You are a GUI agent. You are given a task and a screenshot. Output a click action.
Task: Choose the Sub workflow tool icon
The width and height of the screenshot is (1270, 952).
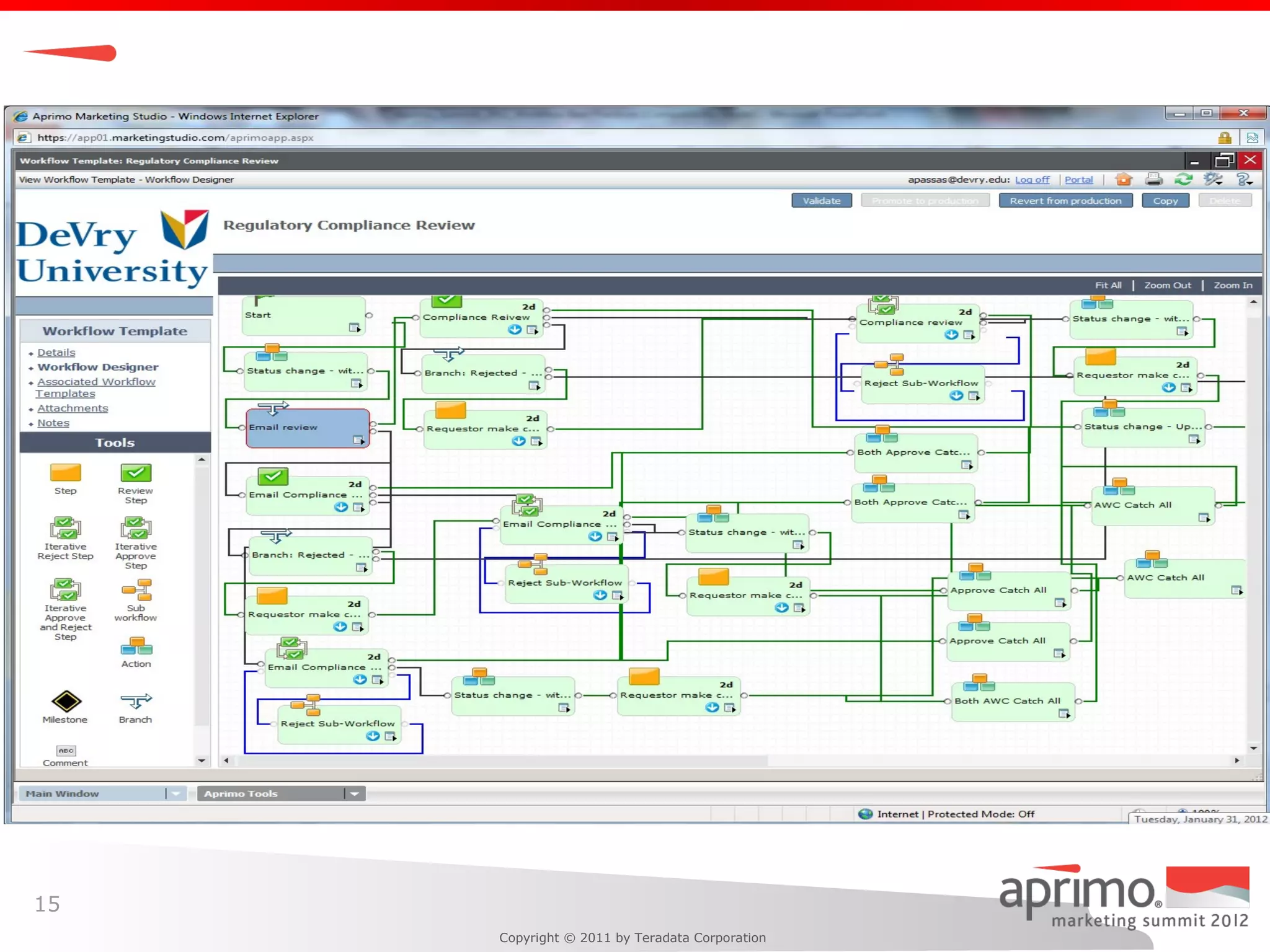coord(136,590)
